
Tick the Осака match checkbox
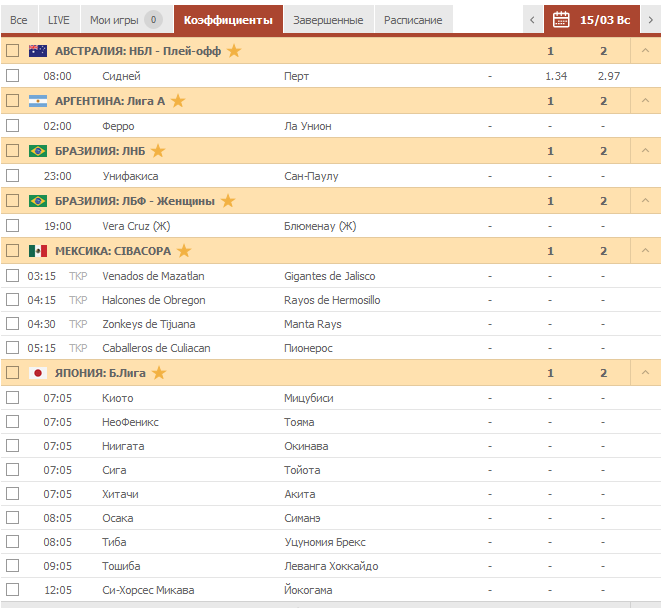click(12, 518)
